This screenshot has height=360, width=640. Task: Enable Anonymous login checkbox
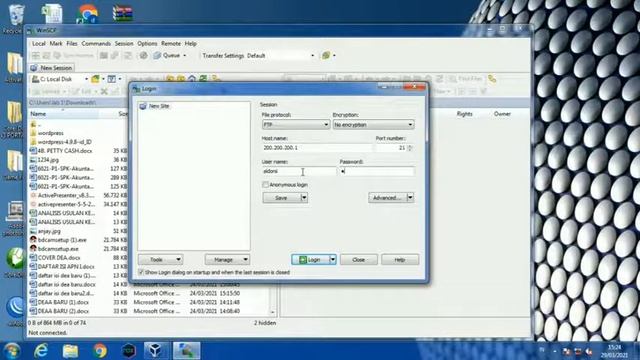pyautogui.click(x=265, y=185)
